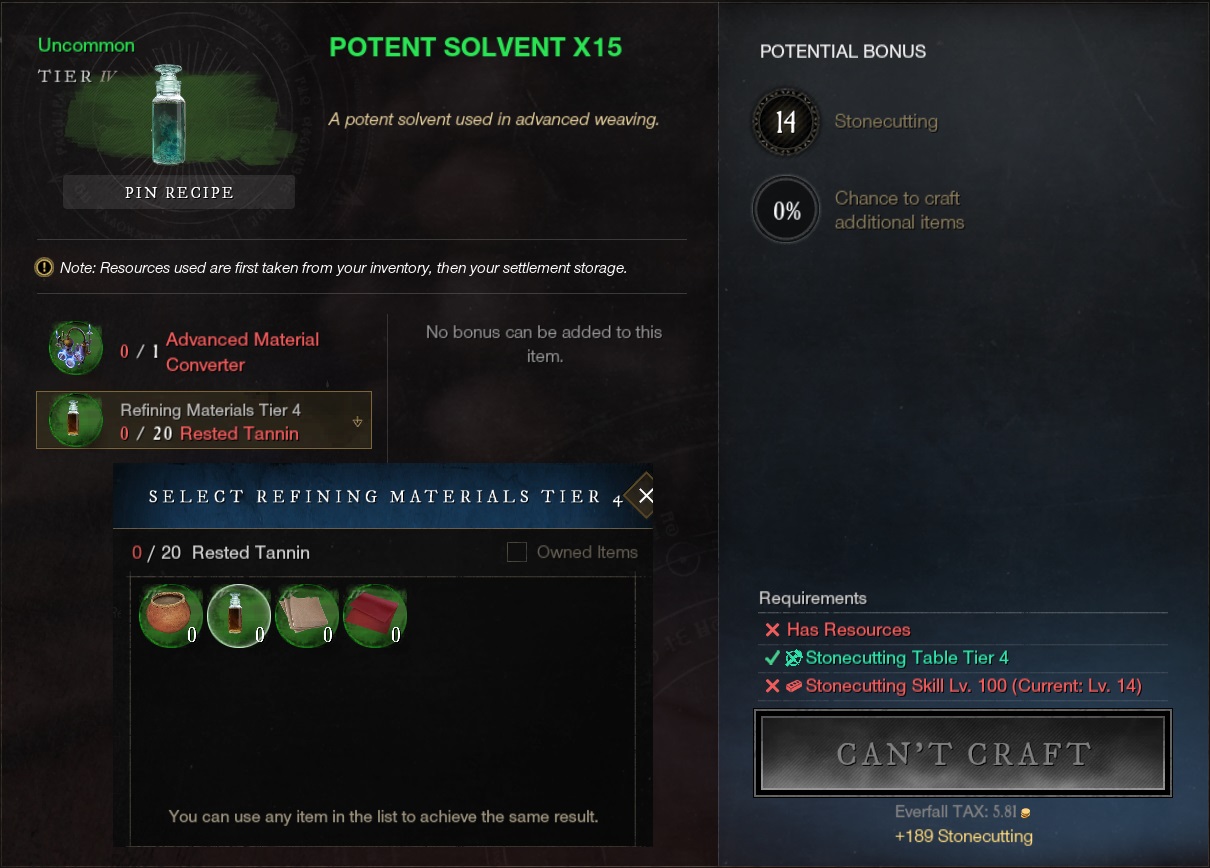The width and height of the screenshot is (1210, 868).
Task: Toggle the Owned Items checkbox
Action: tap(517, 552)
